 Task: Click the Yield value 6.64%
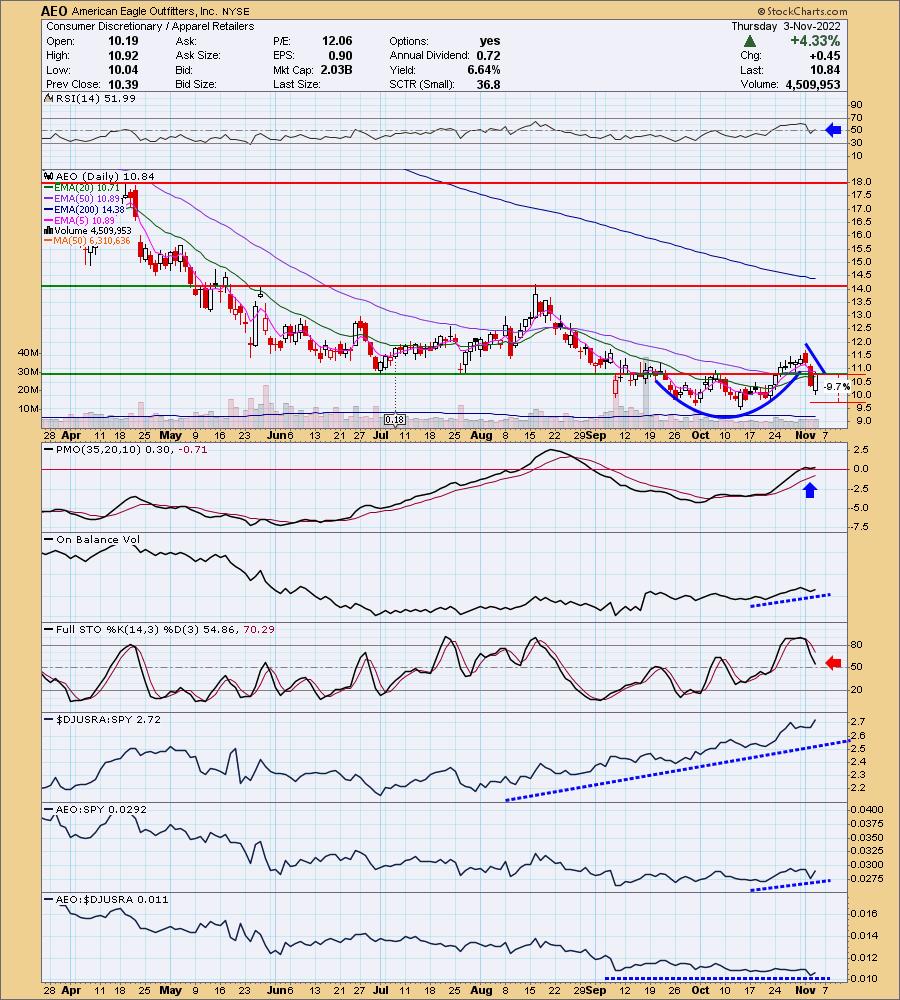pos(483,70)
